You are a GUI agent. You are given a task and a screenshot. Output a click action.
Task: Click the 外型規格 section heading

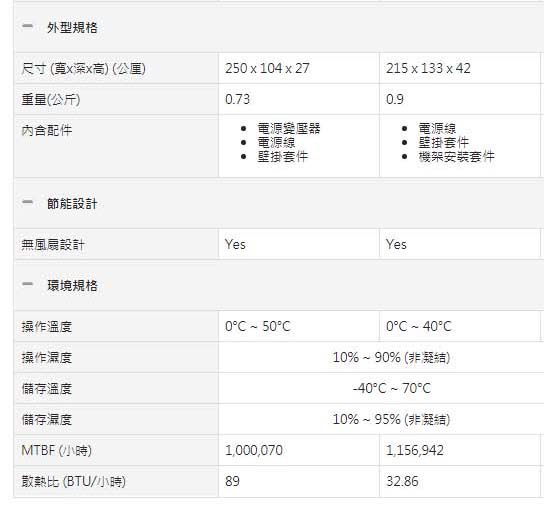tap(72, 28)
